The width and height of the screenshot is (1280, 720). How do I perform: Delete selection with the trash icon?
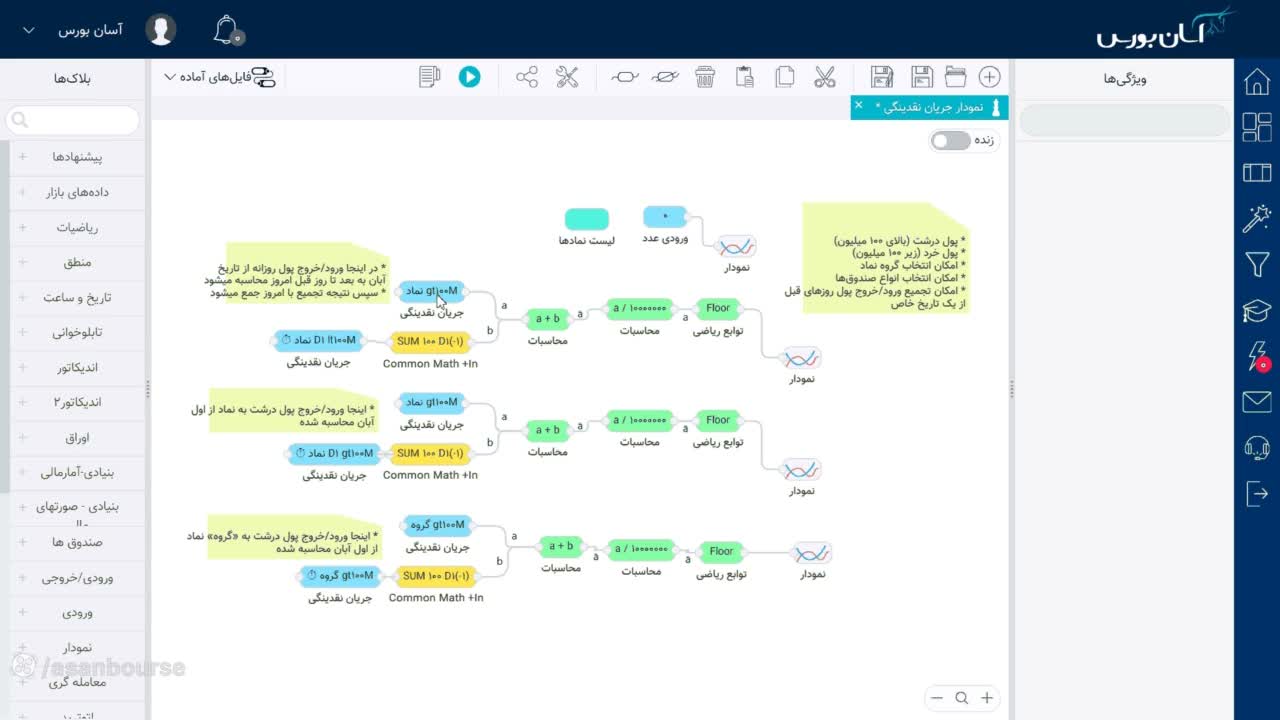click(x=705, y=77)
